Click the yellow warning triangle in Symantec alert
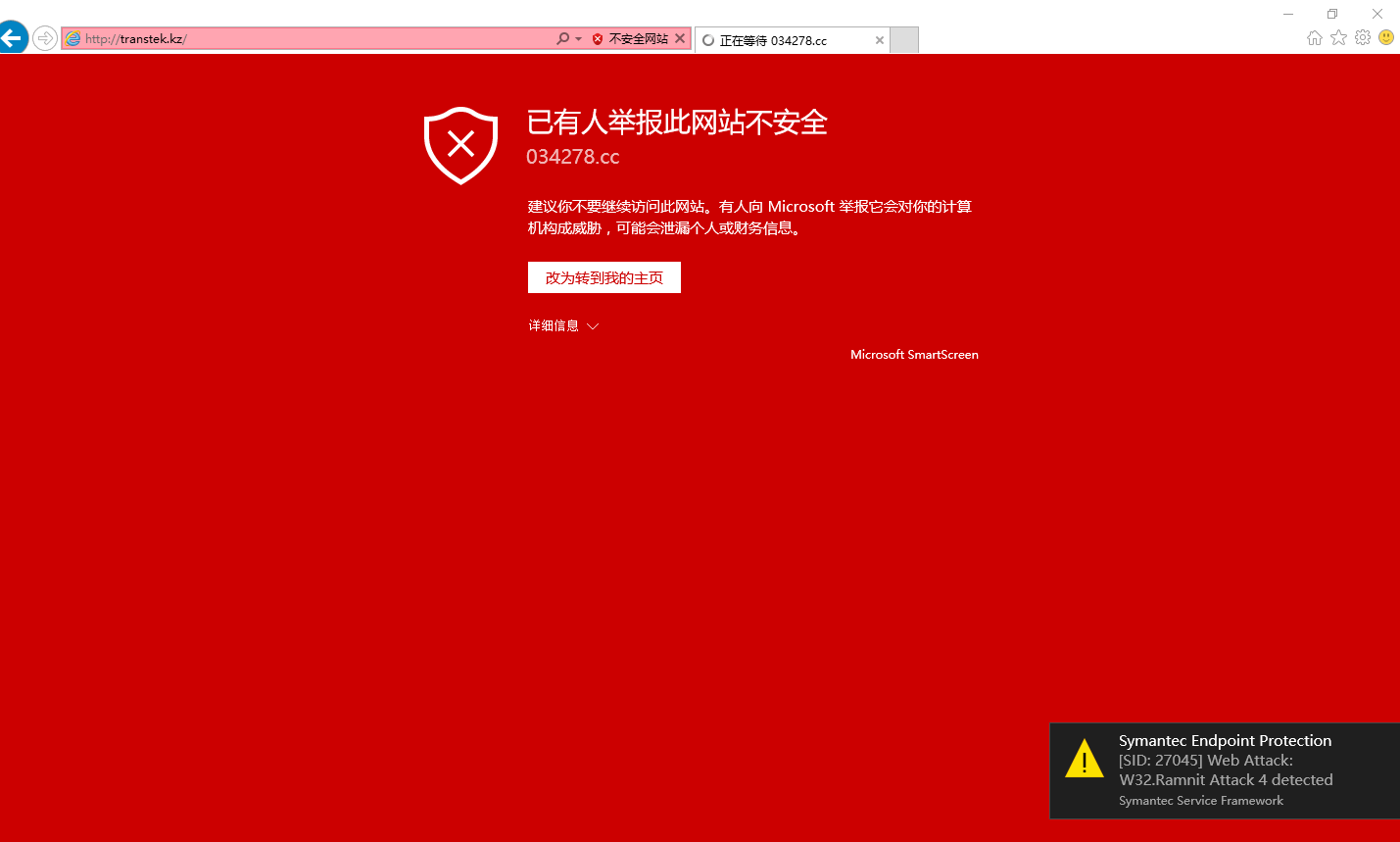This screenshot has height=842, width=1400. click(1085, 759)
